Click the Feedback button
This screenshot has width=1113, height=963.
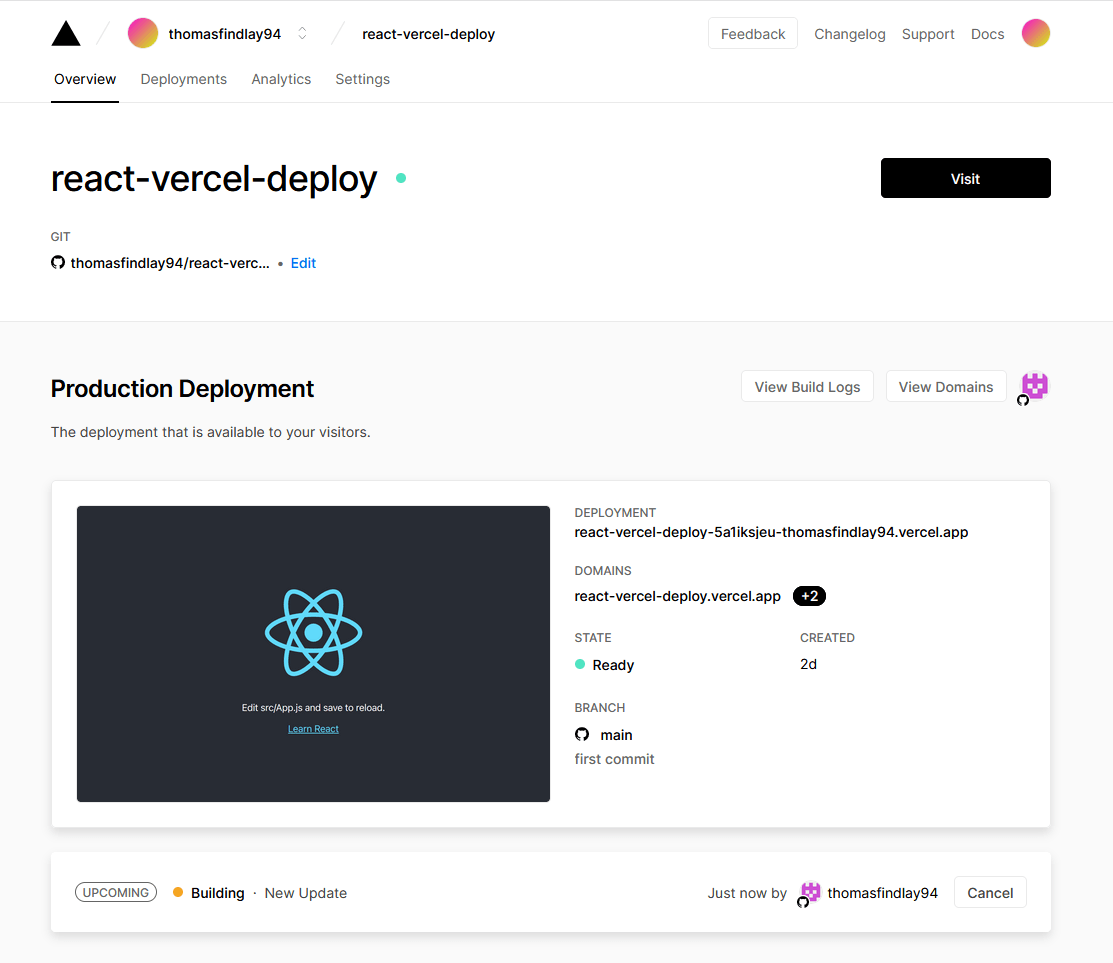(x=752, y=33)
